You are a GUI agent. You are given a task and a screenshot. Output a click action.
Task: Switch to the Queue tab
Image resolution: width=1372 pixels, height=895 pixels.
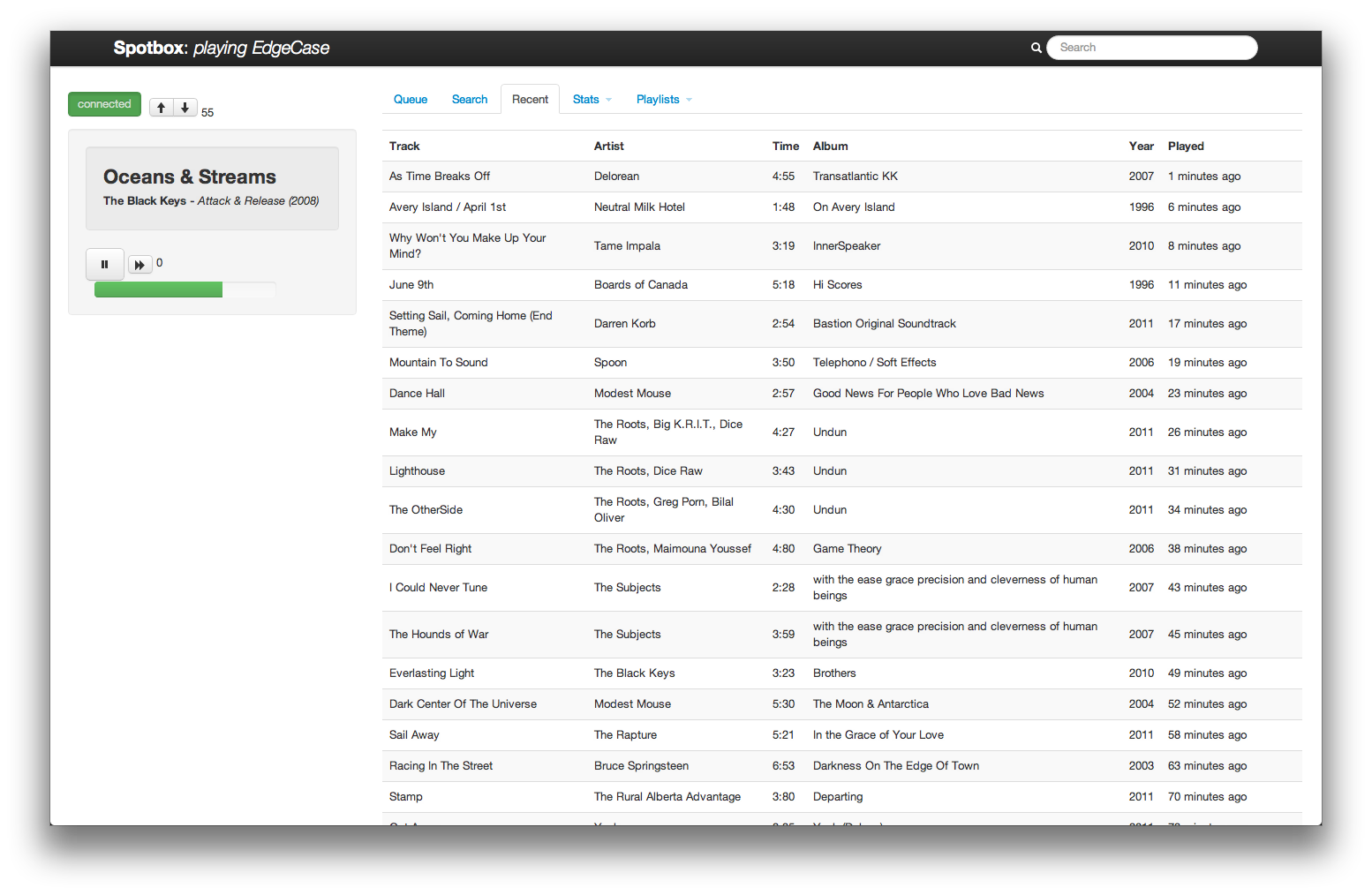pyautogui.click(x=411, y=100)
